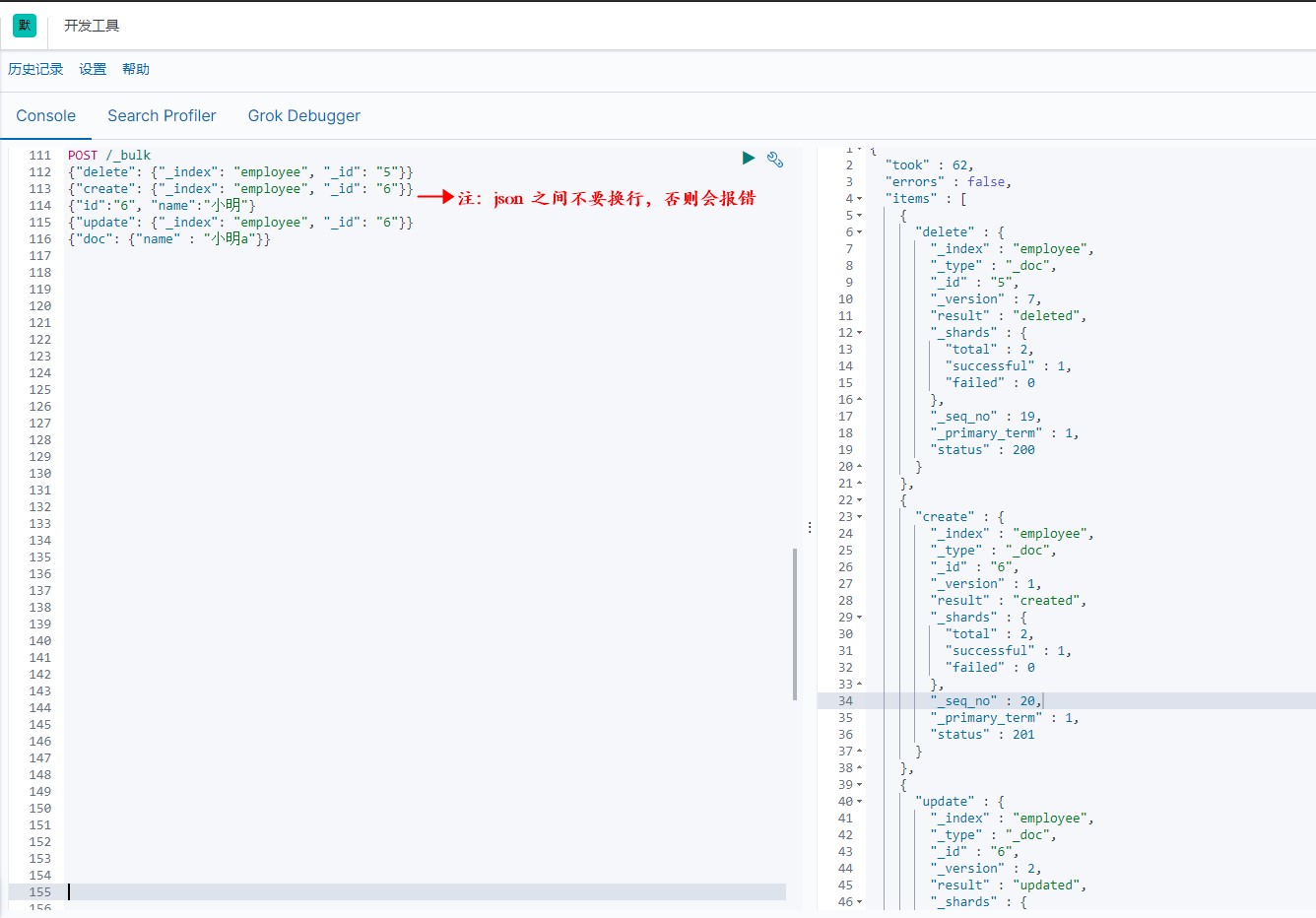Run the request with the play icon

(749, 158)
